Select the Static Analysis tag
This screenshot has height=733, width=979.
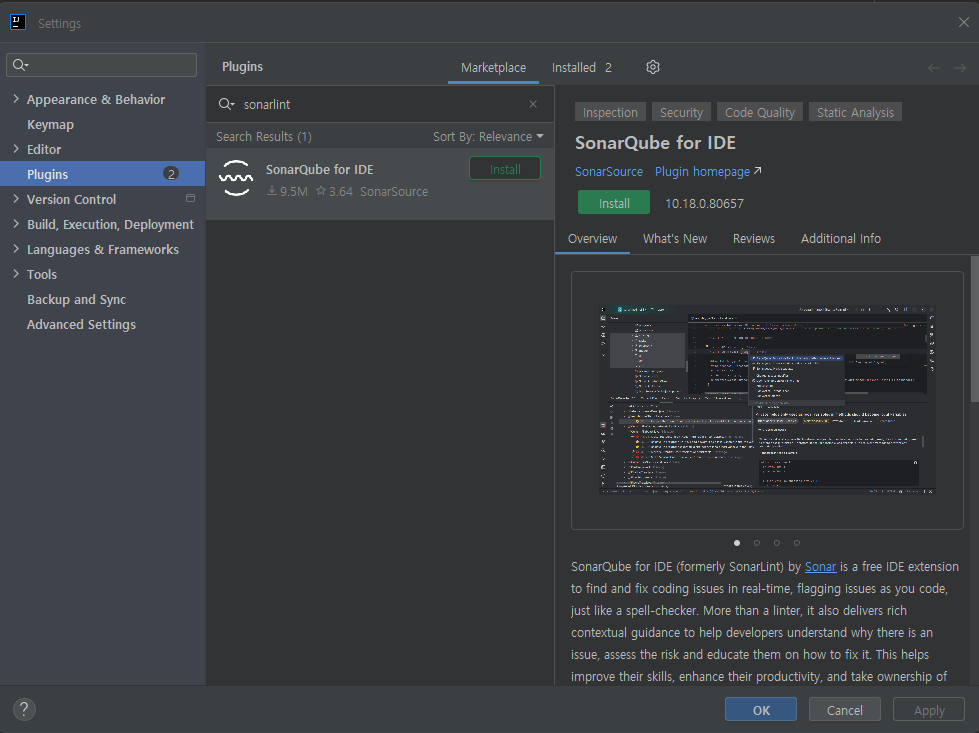tap(855, 112)
